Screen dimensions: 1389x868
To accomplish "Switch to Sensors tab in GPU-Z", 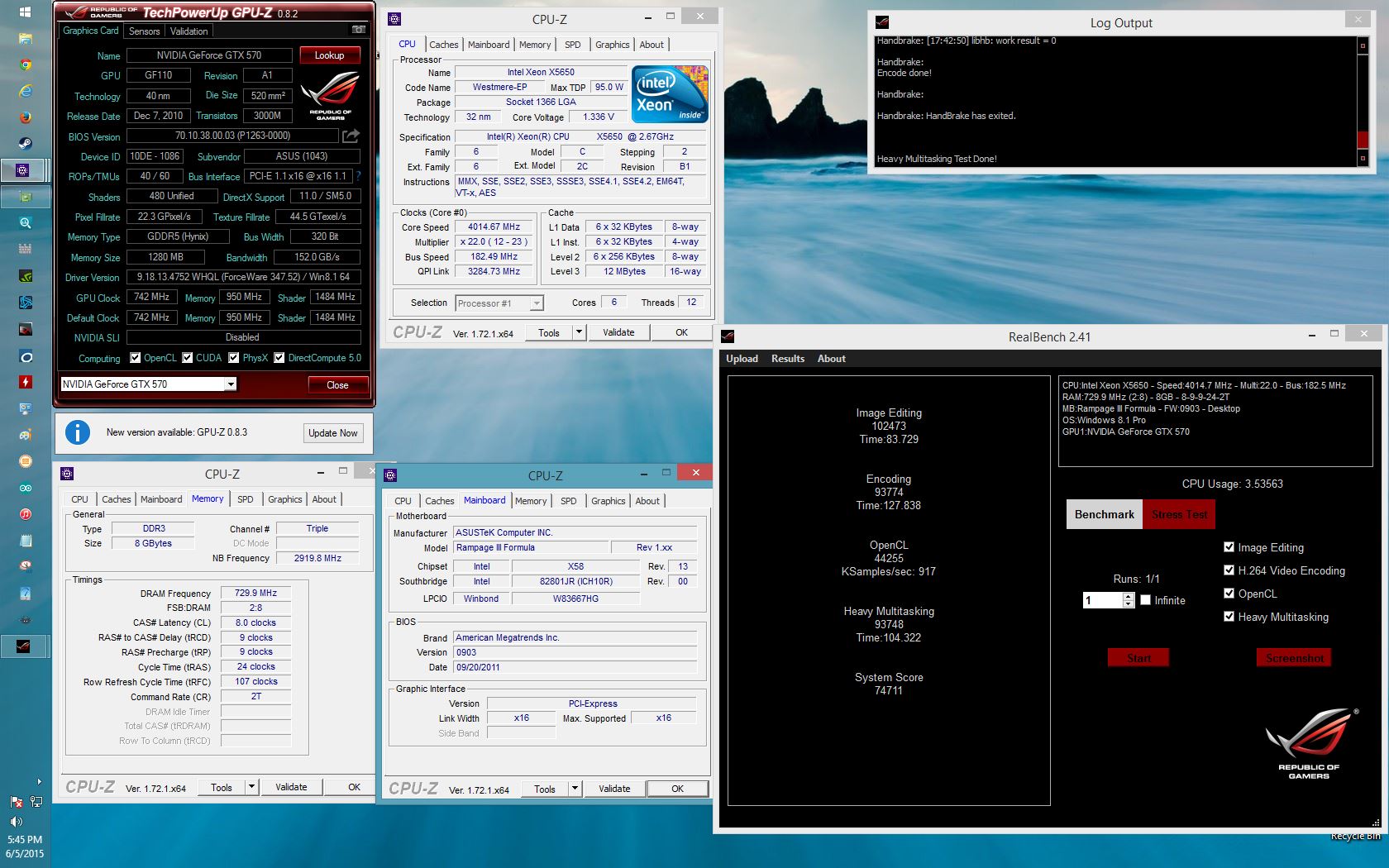I will pyautogui.click(x=144, y=31).
